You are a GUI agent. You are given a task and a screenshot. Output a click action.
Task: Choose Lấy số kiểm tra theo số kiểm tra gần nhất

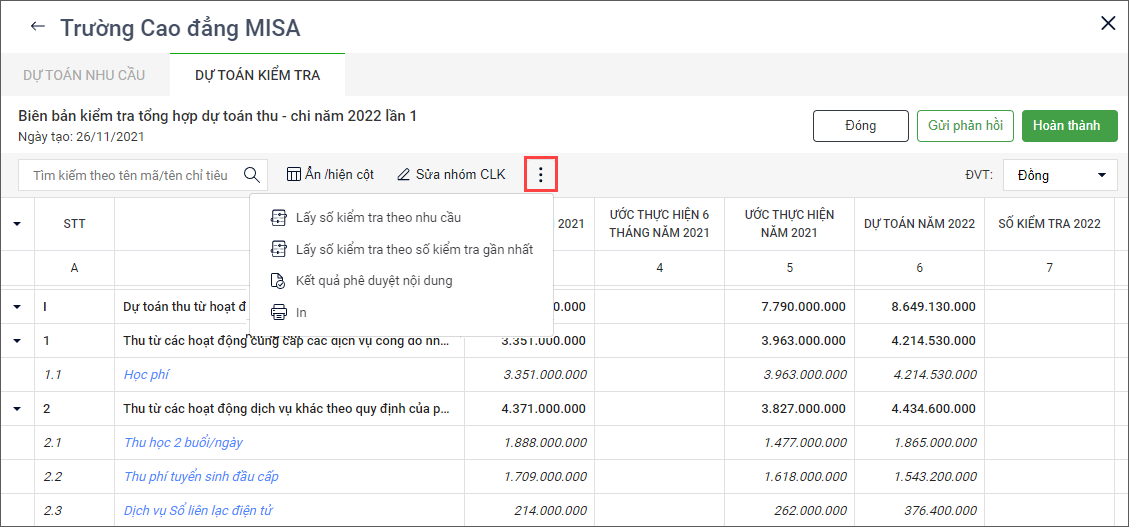[x=414, y=249]
